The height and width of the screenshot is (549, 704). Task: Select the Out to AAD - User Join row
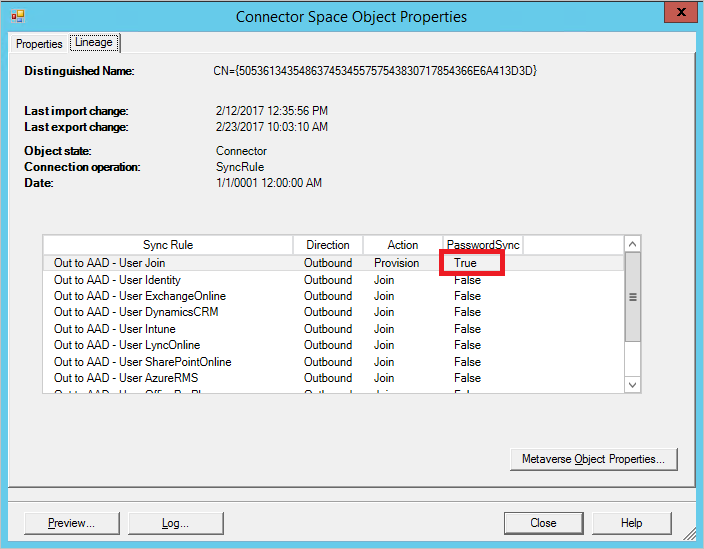click(333, 263)
